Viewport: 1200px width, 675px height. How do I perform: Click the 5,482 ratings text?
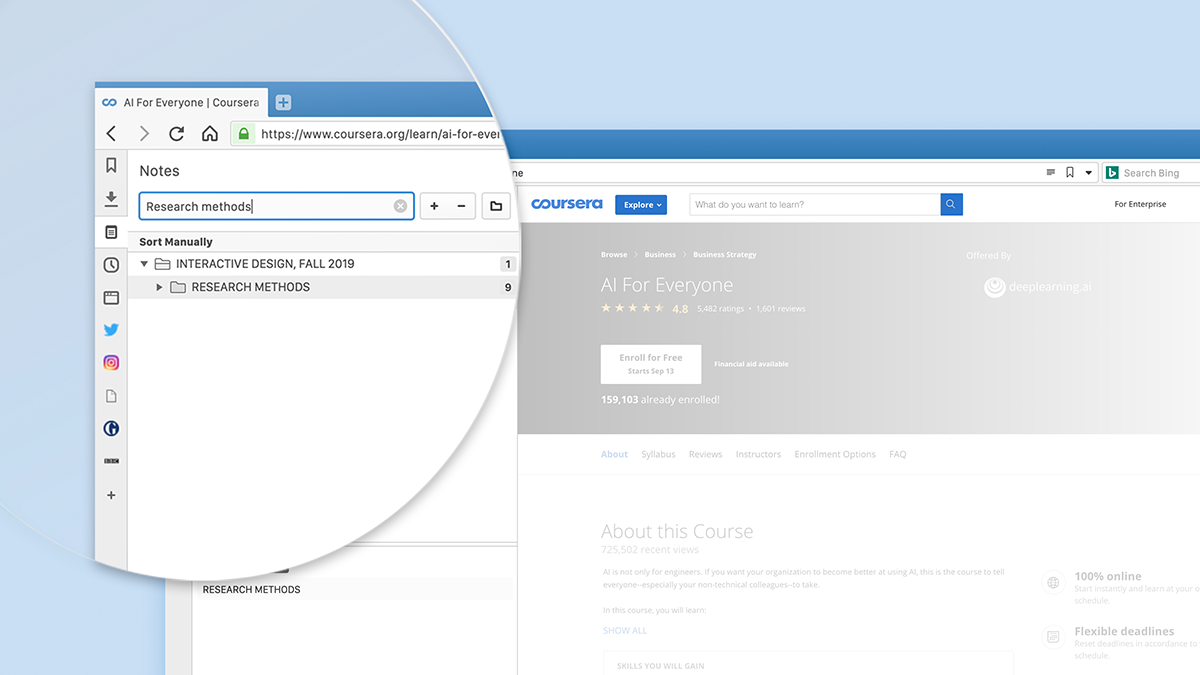tap(720, 309)
